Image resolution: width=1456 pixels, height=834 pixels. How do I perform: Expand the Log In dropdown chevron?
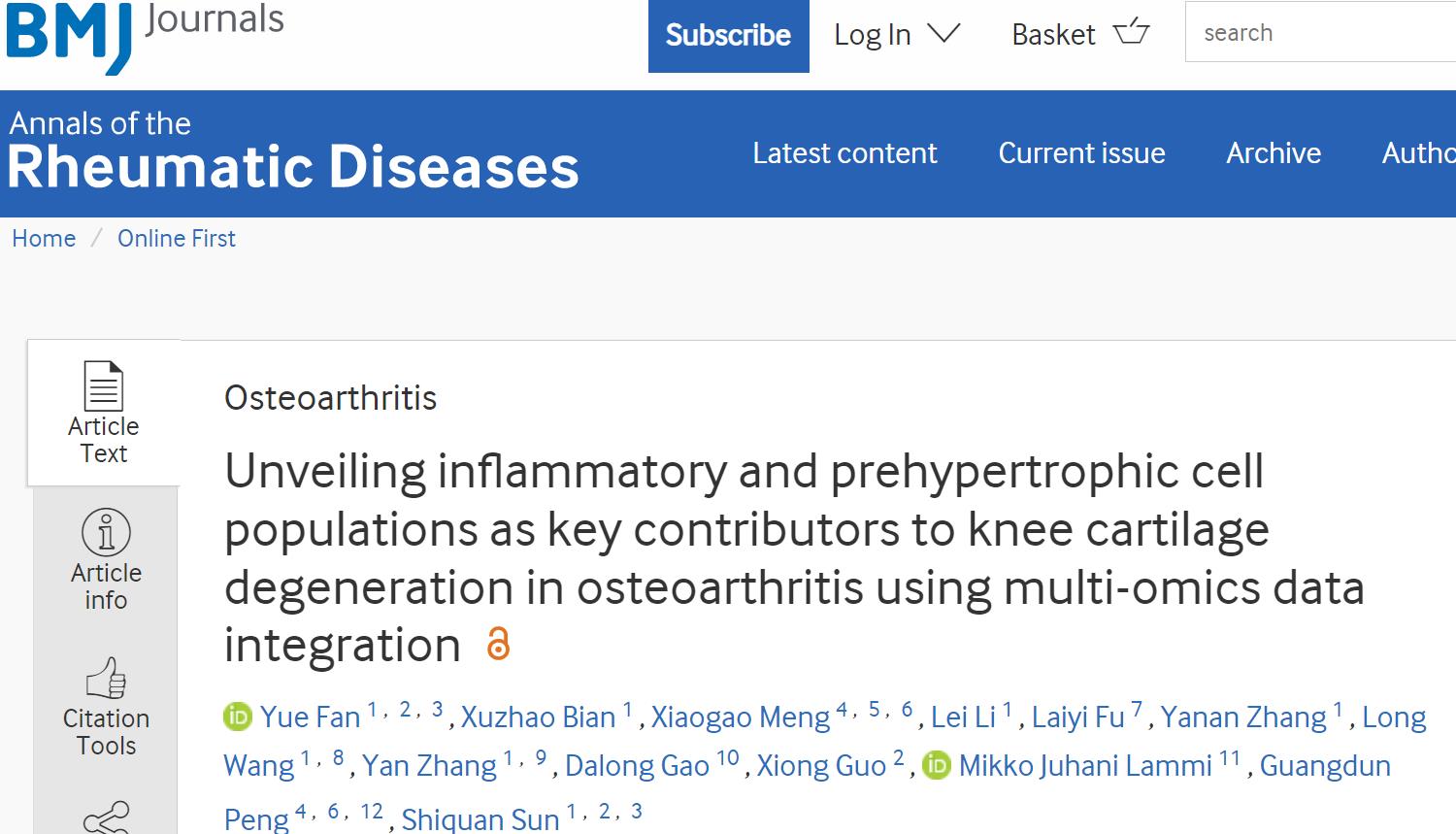[943, 34]
